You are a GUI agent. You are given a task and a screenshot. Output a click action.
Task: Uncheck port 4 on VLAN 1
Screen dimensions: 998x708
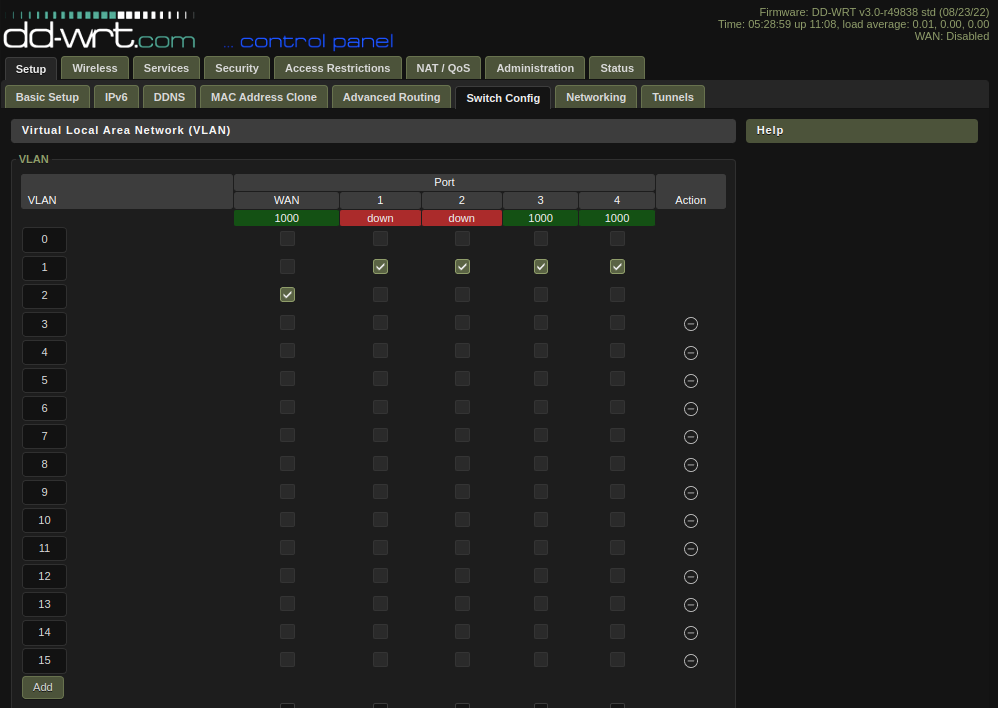[x=617, y=266]
